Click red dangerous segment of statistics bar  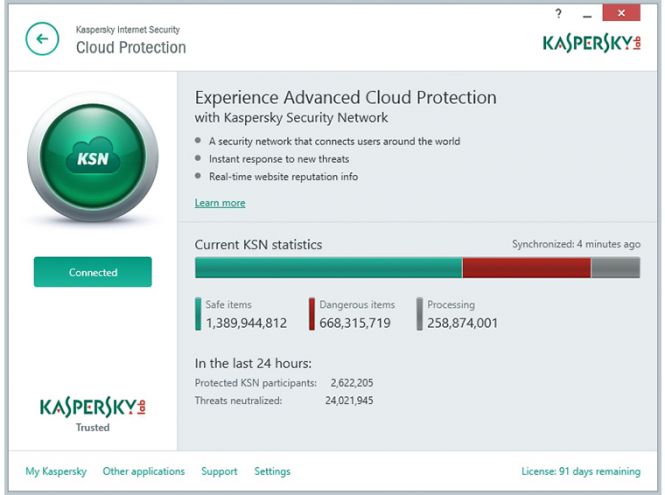coord(526,268)
